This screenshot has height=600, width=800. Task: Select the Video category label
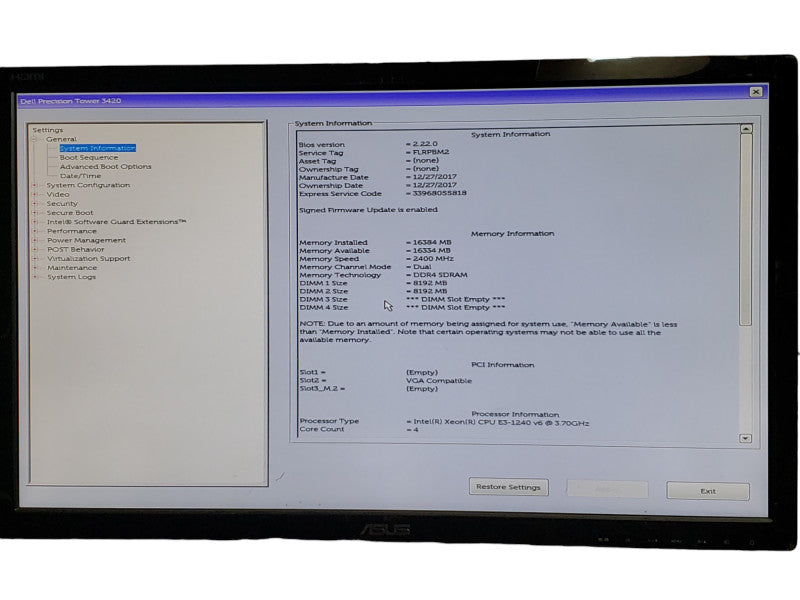point(58,194)
